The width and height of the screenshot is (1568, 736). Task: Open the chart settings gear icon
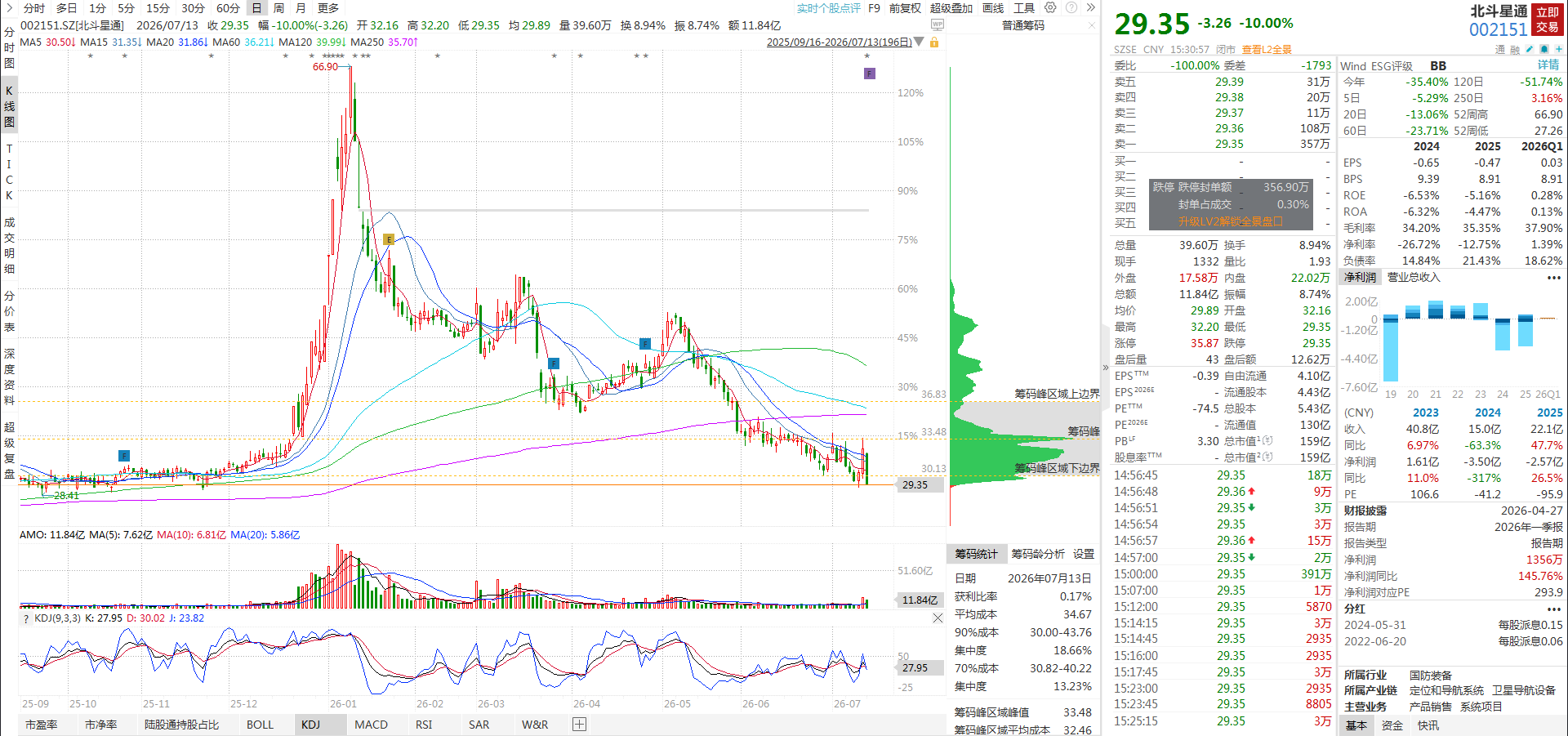pyautogui.click(x=1050, y=7)
